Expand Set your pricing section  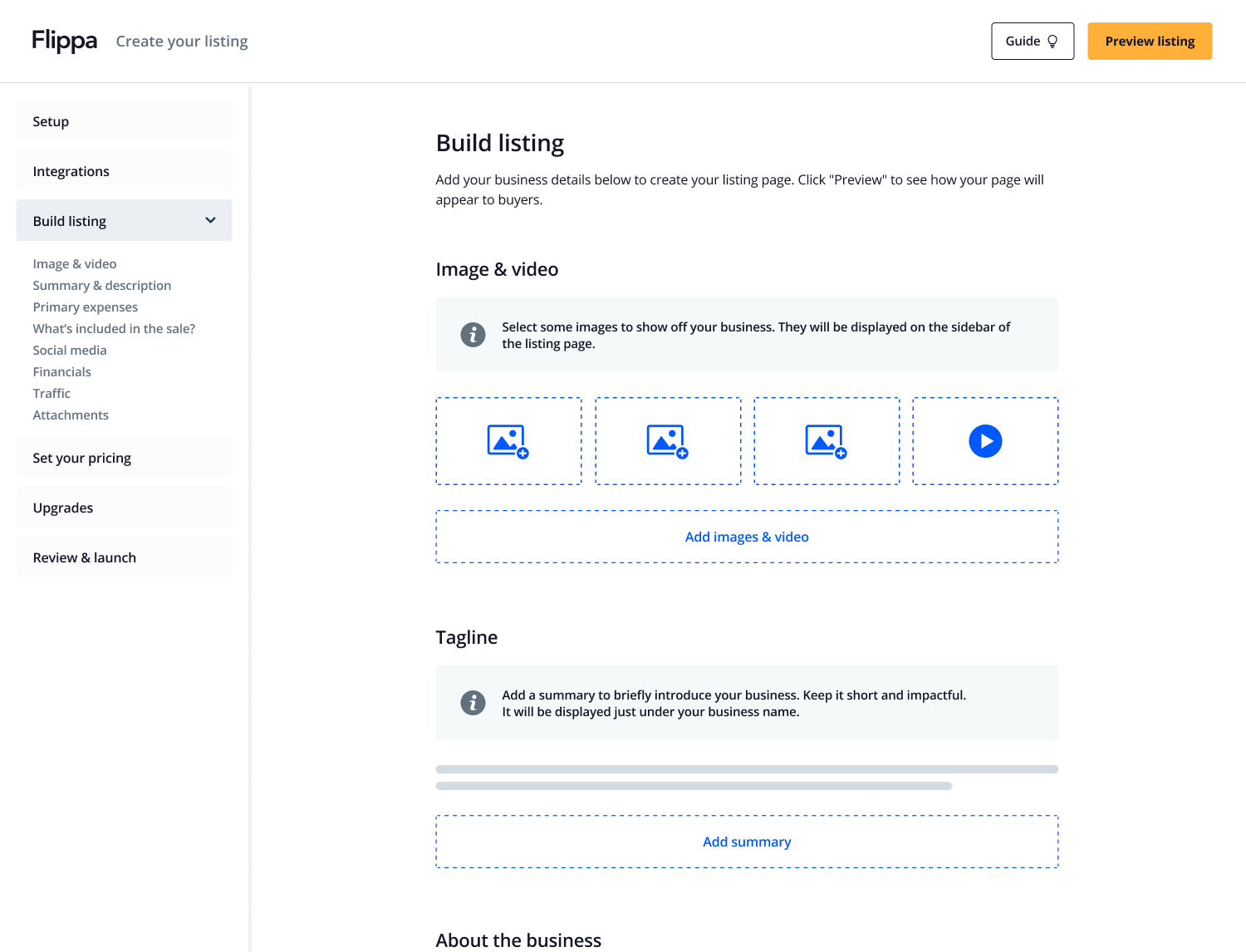point(124,458)
